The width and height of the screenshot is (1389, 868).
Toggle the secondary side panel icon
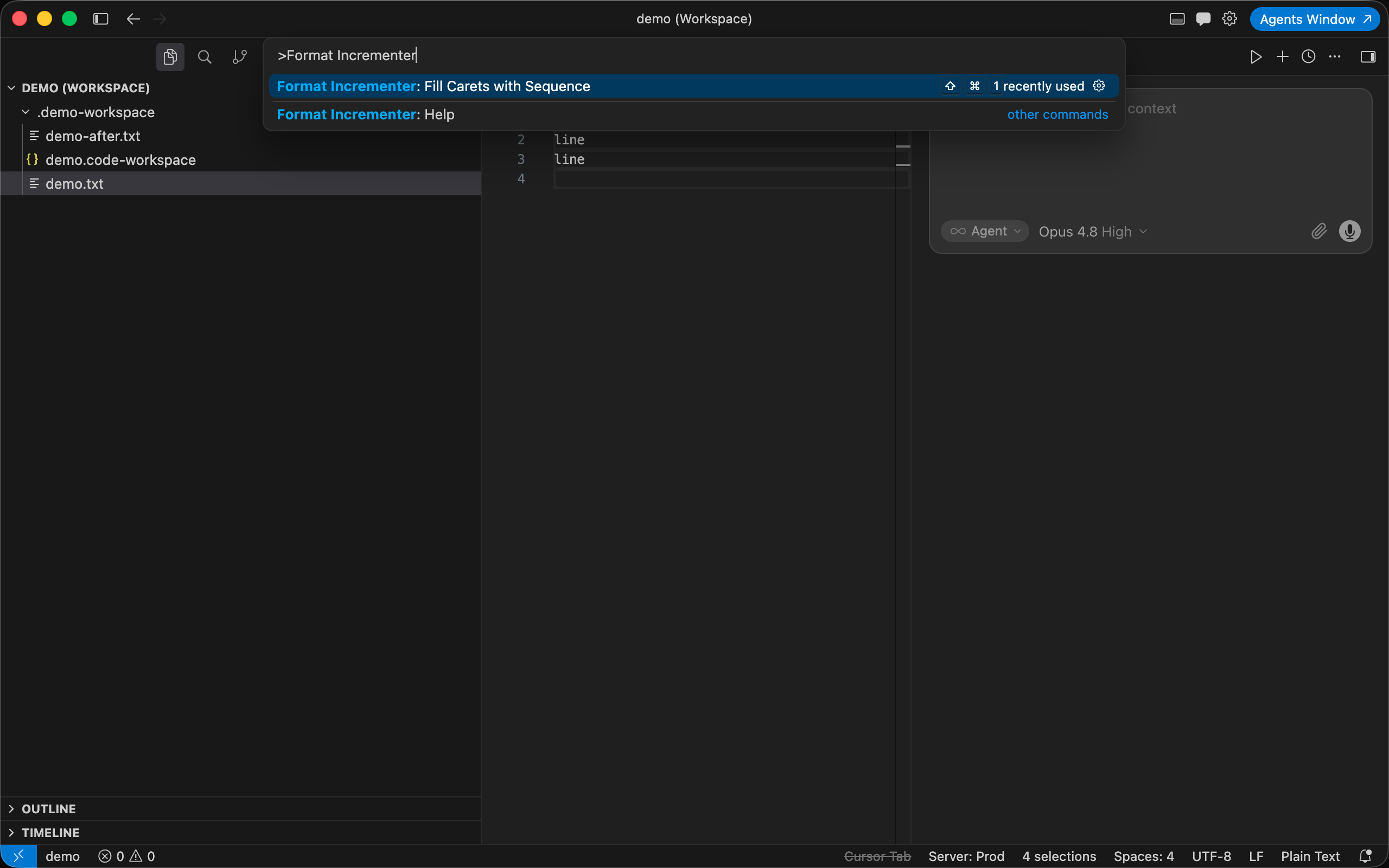(1368, 56)
